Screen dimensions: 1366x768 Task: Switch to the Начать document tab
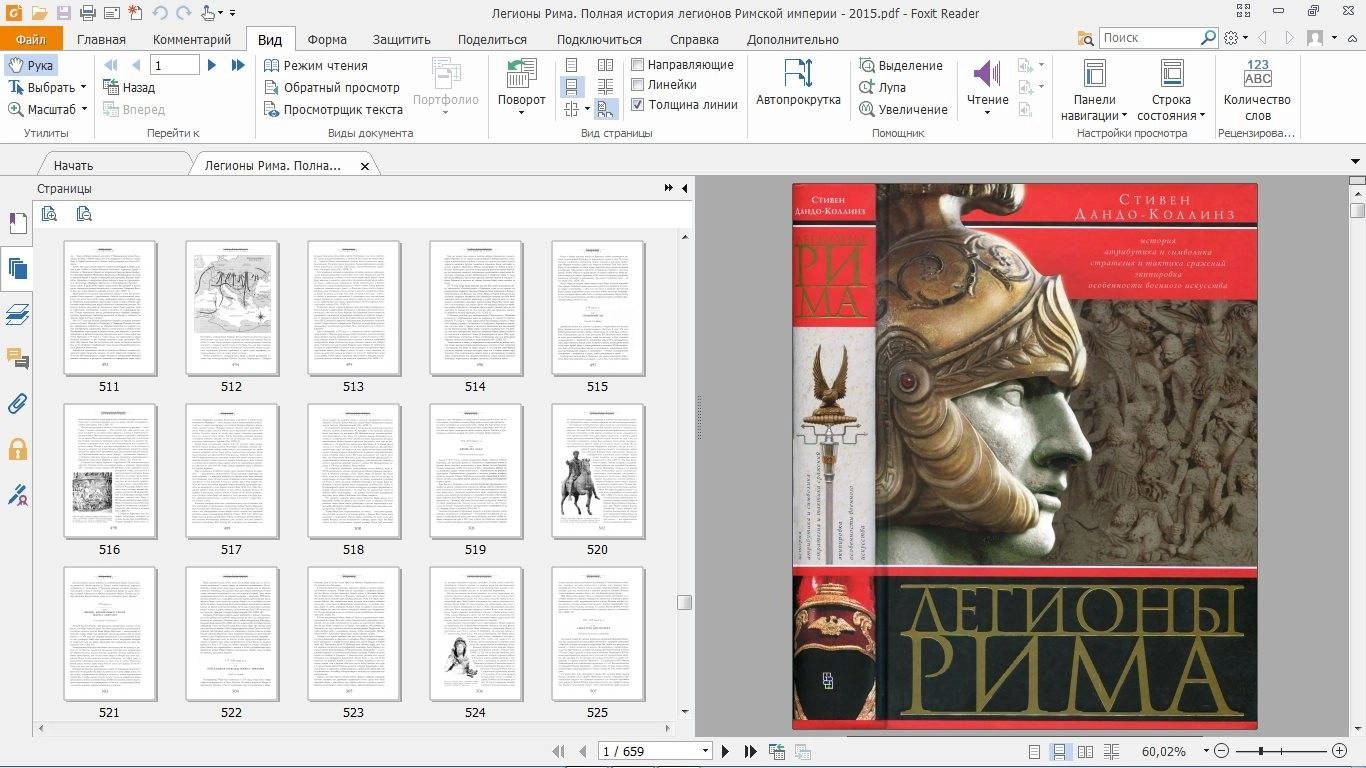pos(73,166)
